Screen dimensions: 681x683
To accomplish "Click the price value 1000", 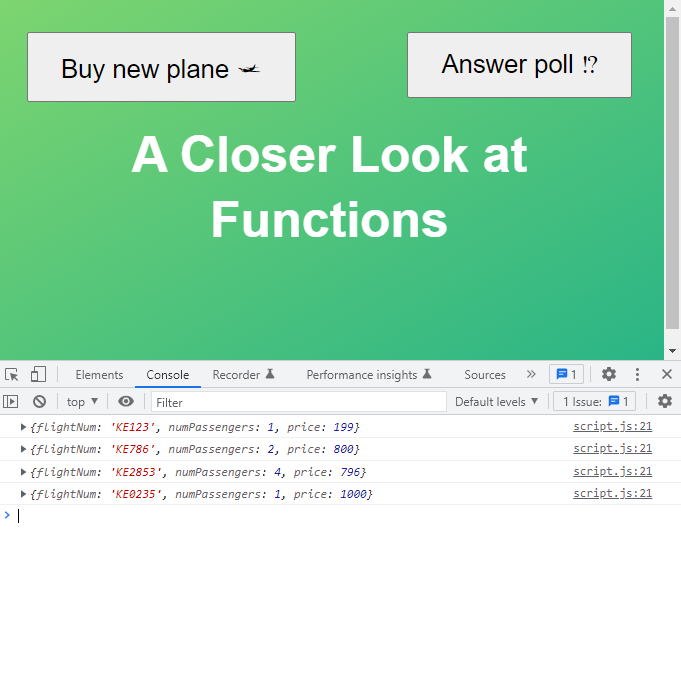I will [x=353, y=494].
